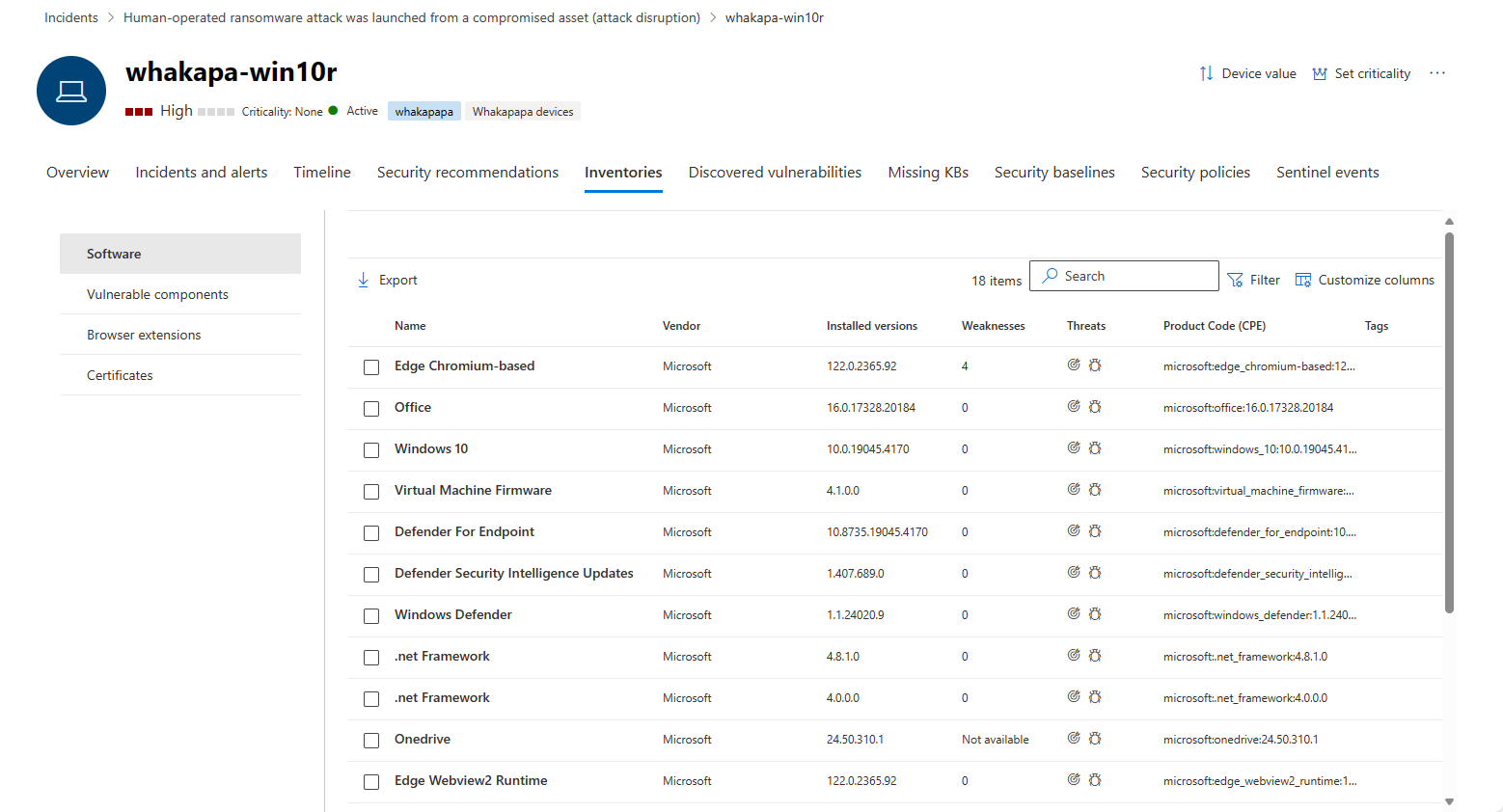Viewport: 1503px width, 812px height.
Task: Click the Whakapapa devices tag
Action: 523,112
